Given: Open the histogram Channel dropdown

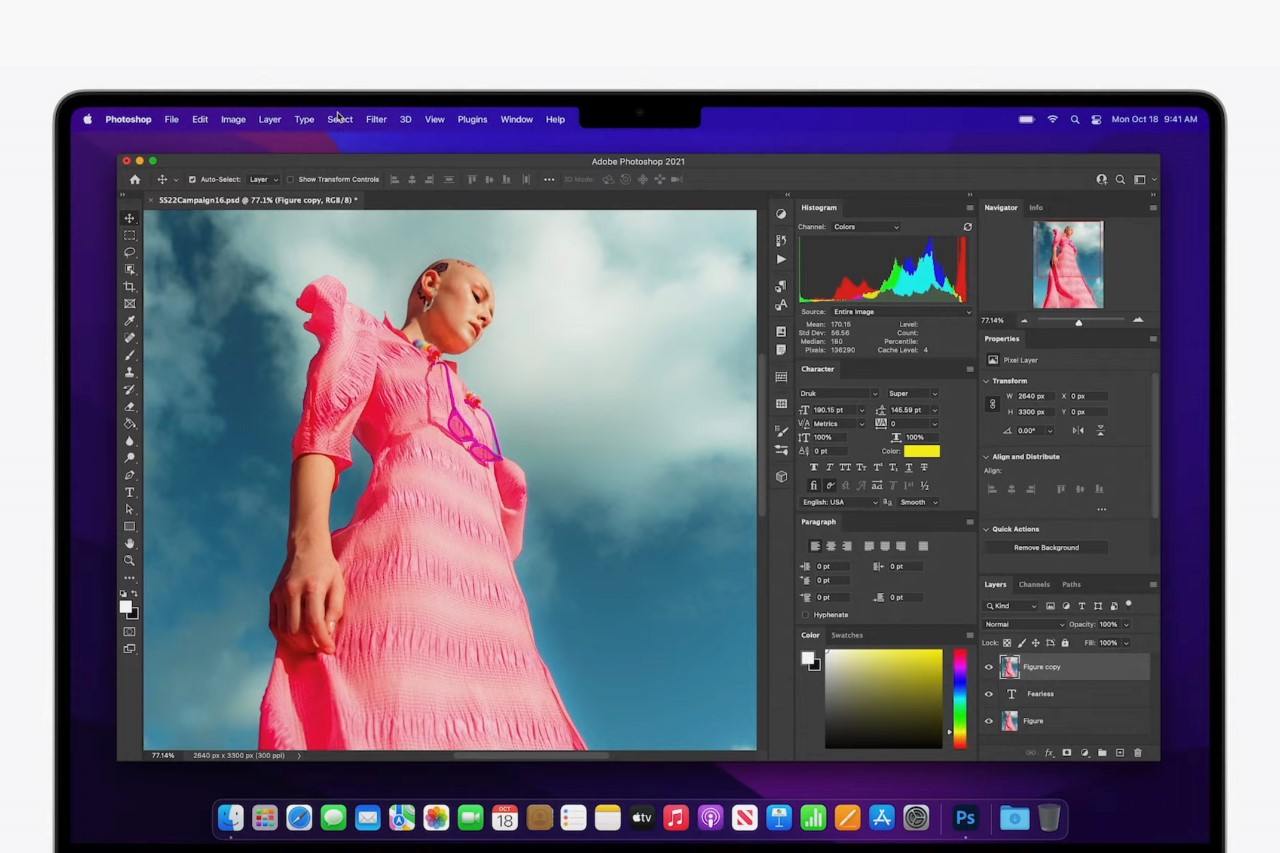Looking at the screenshot, I should click(x=865, y=227).
